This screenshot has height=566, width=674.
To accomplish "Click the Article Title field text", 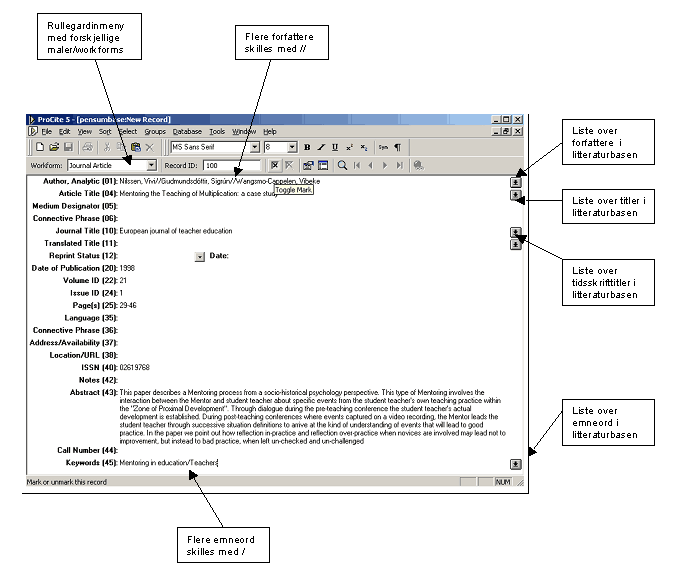I will pyautogui.click(x=198, y=194).
